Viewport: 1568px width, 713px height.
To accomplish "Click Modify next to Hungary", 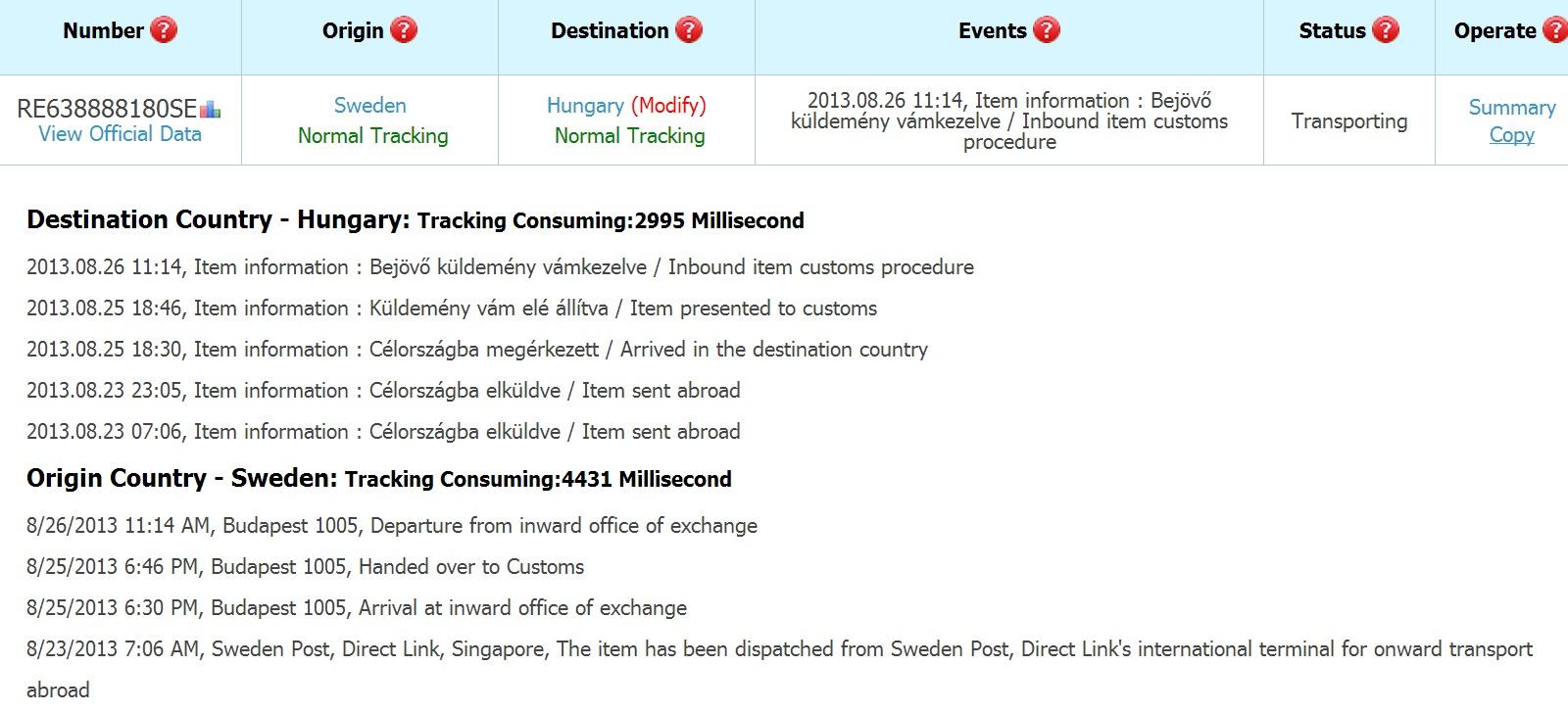I will (668, 106).
